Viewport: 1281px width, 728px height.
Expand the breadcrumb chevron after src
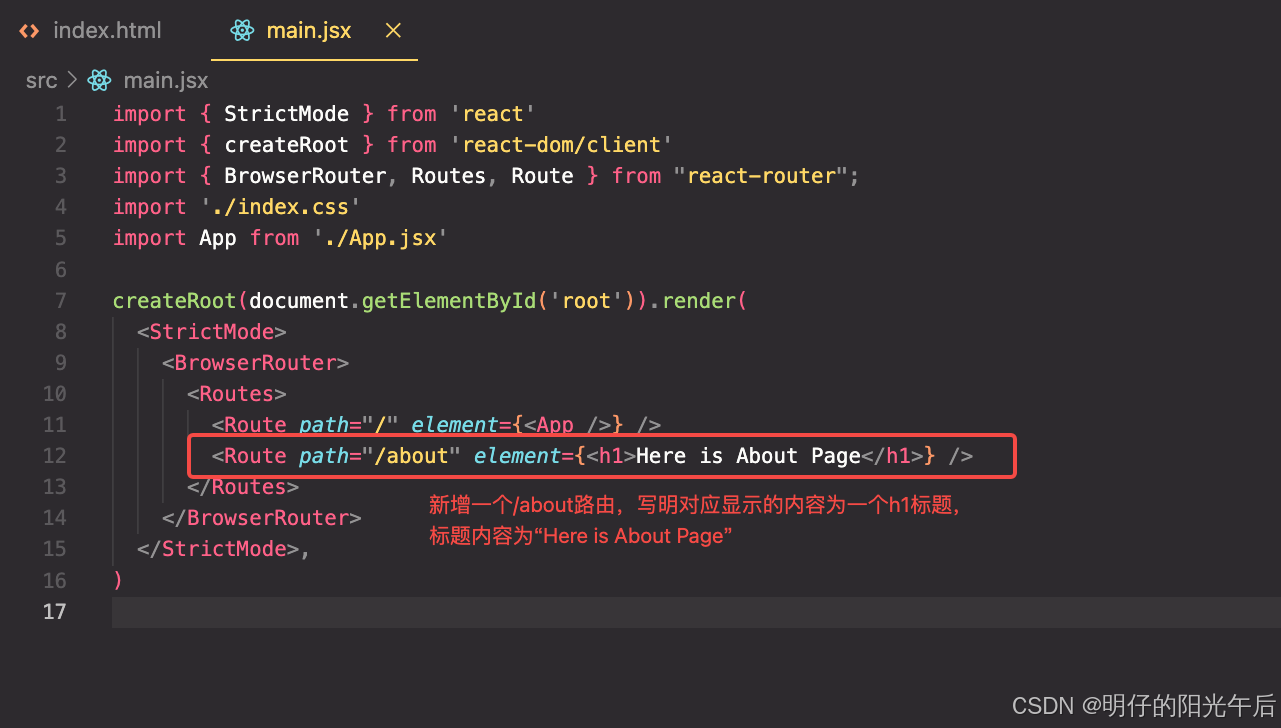[x=72, y=80]
